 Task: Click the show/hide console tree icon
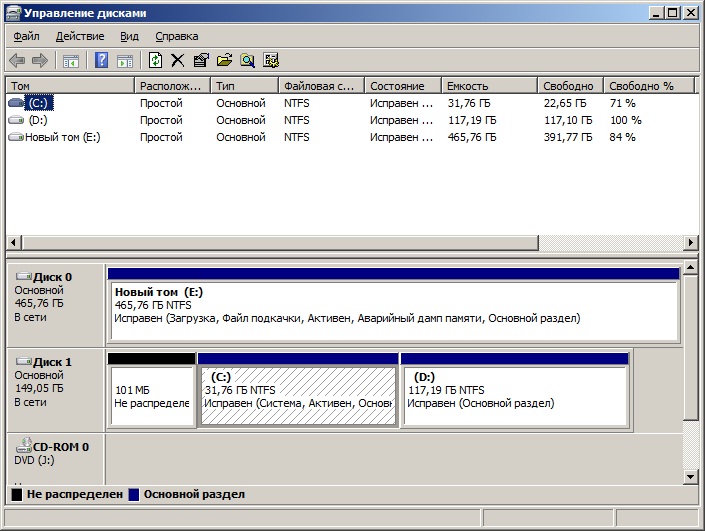tap(71, 61)
